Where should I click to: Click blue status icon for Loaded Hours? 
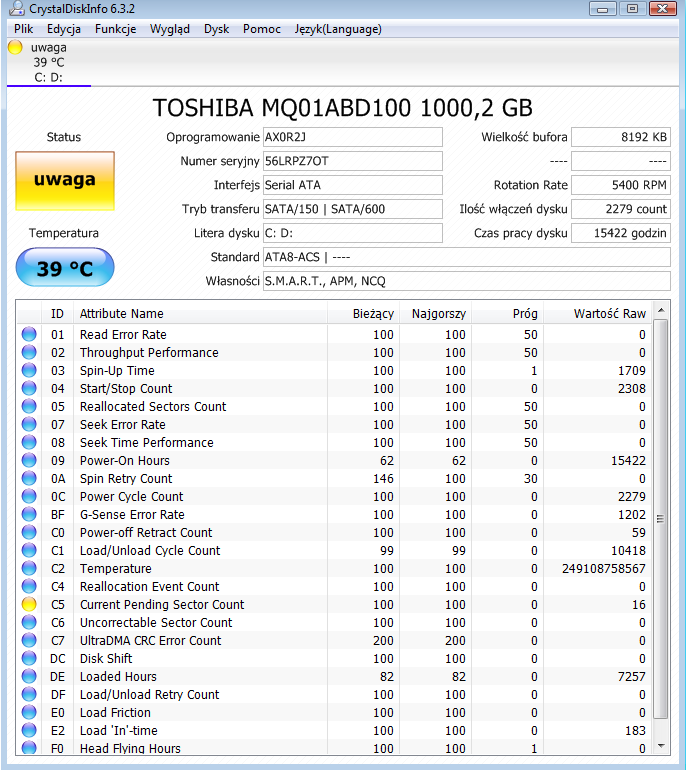pos(29,676)
